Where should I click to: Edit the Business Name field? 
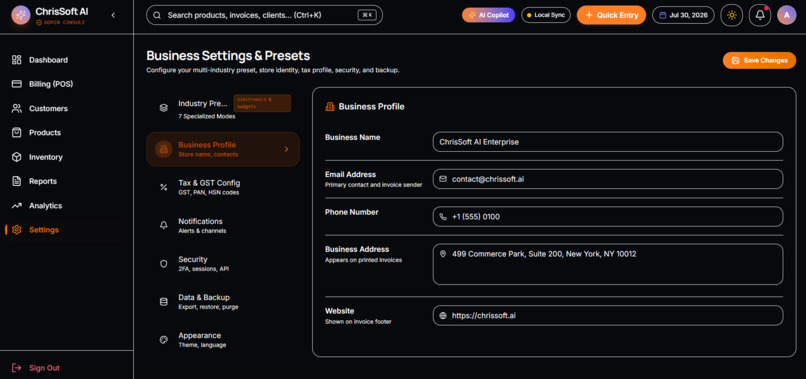pyautogui.click(x=608, y=142)
